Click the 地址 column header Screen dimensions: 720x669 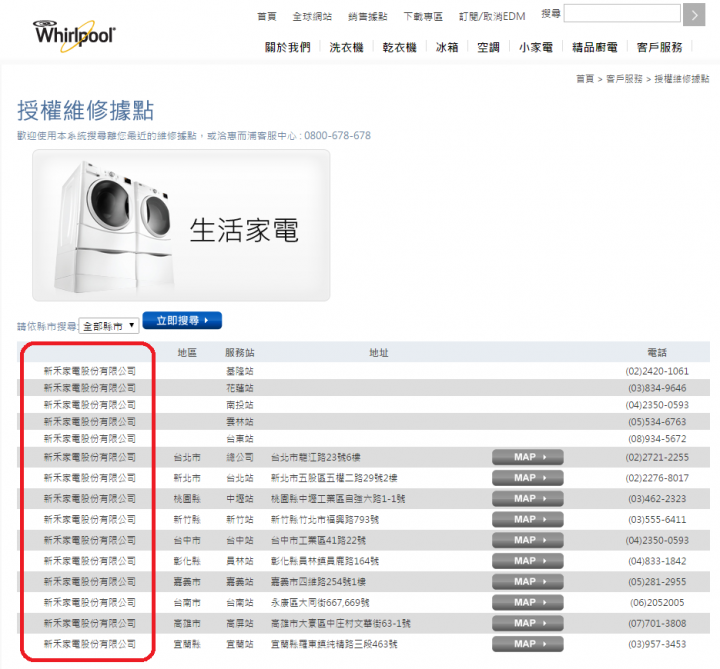pos(379,353)
